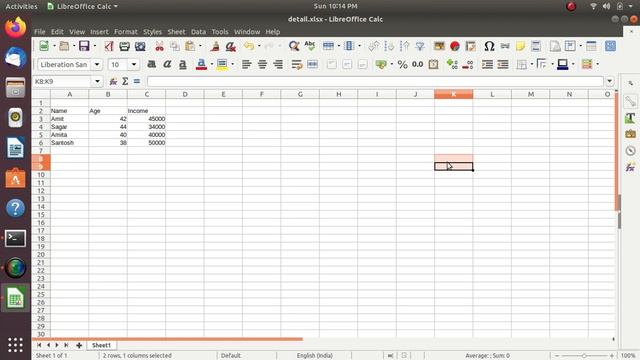Click the Print icon
640x360 pixels.
(x=124, y=46)
